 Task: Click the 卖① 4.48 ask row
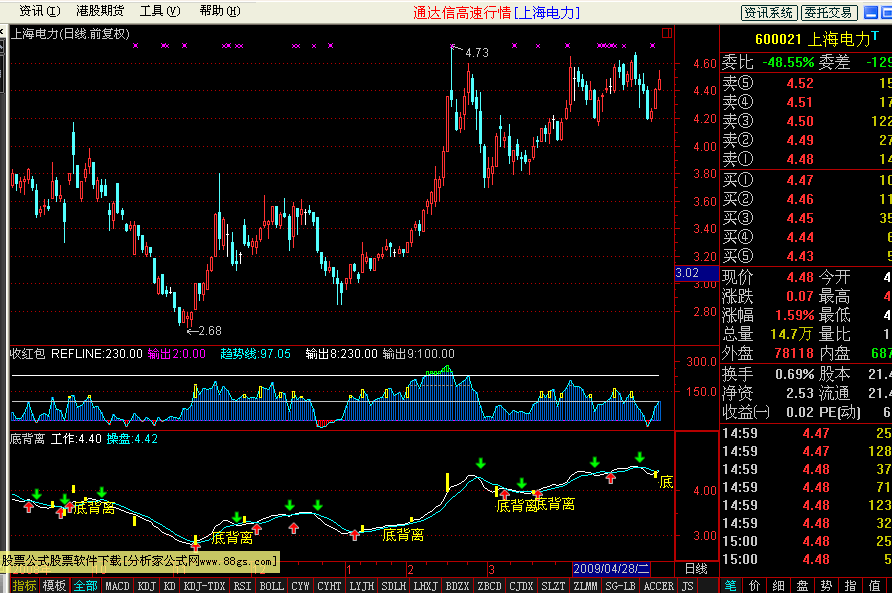tap(806, 159)
